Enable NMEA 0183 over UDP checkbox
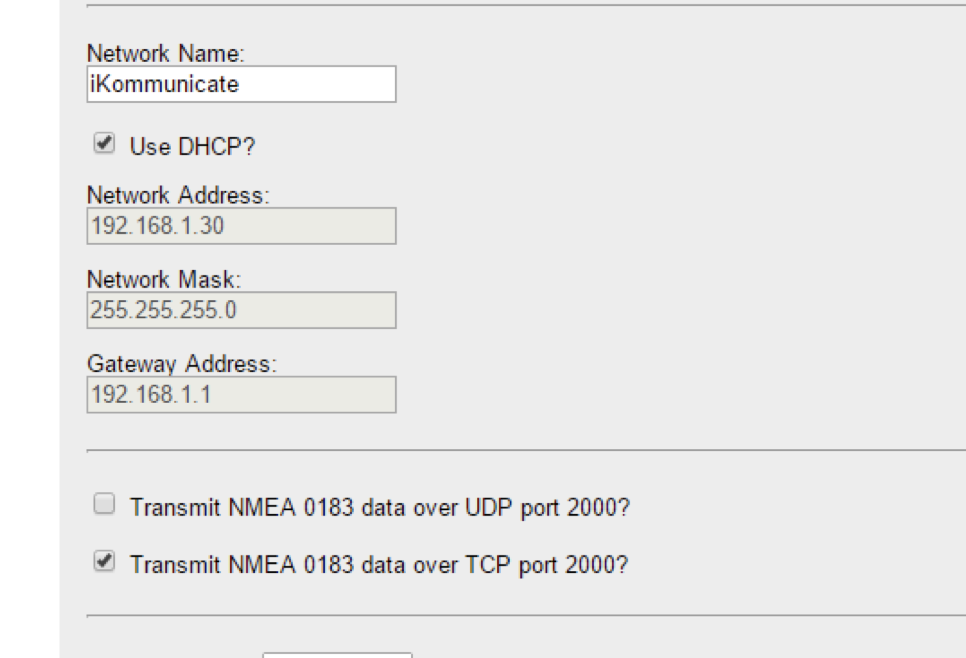 104,503
